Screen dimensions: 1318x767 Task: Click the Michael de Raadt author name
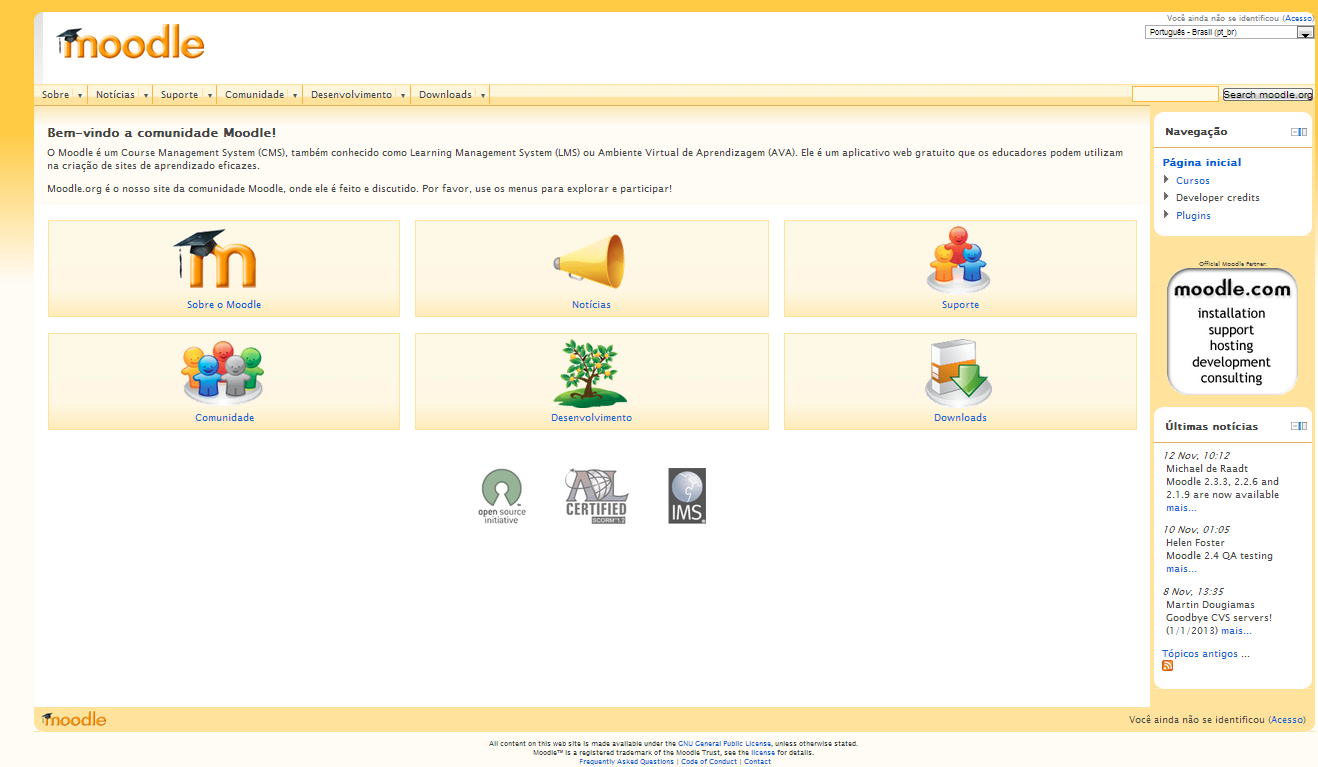(x=1207, y=469)
